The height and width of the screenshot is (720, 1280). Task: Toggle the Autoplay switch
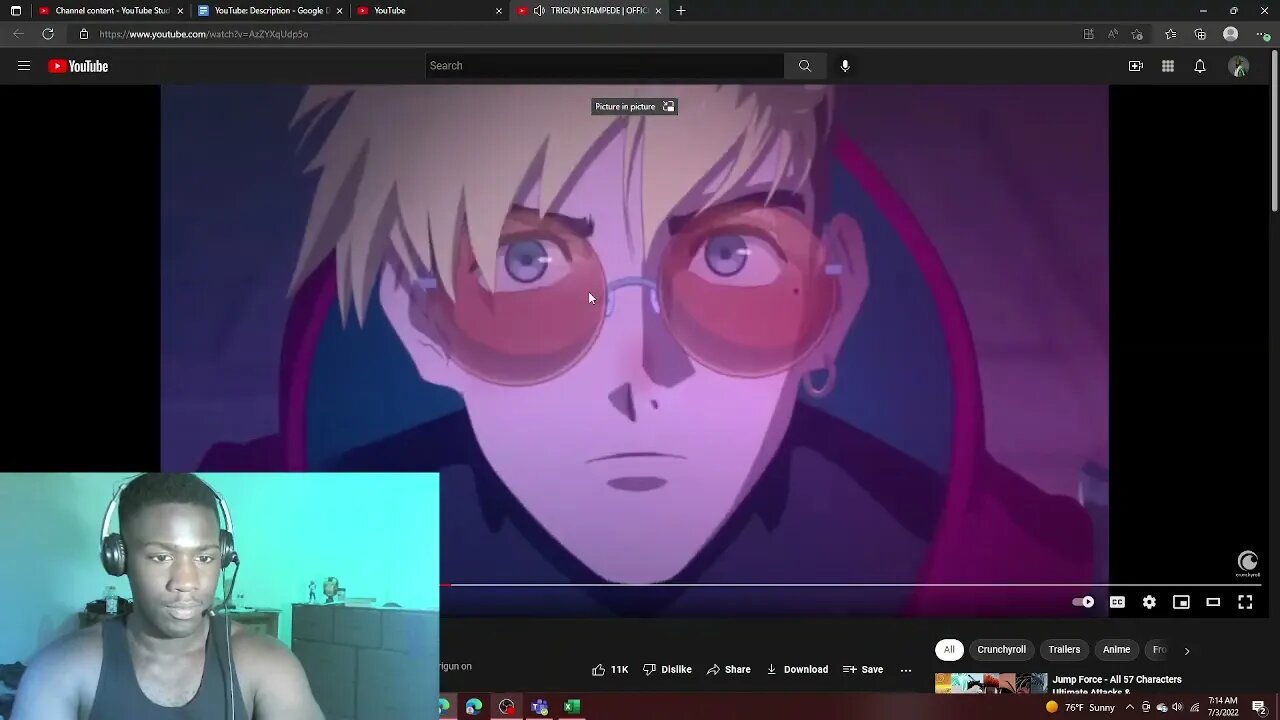[1083, 602]
